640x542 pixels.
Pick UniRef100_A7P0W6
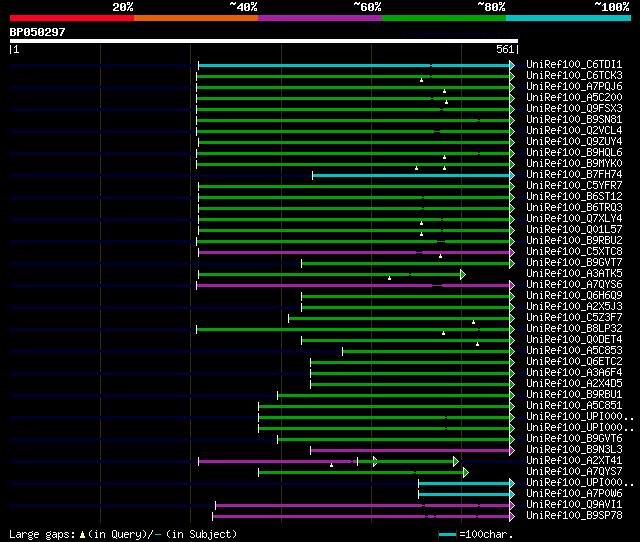point(574,494)
